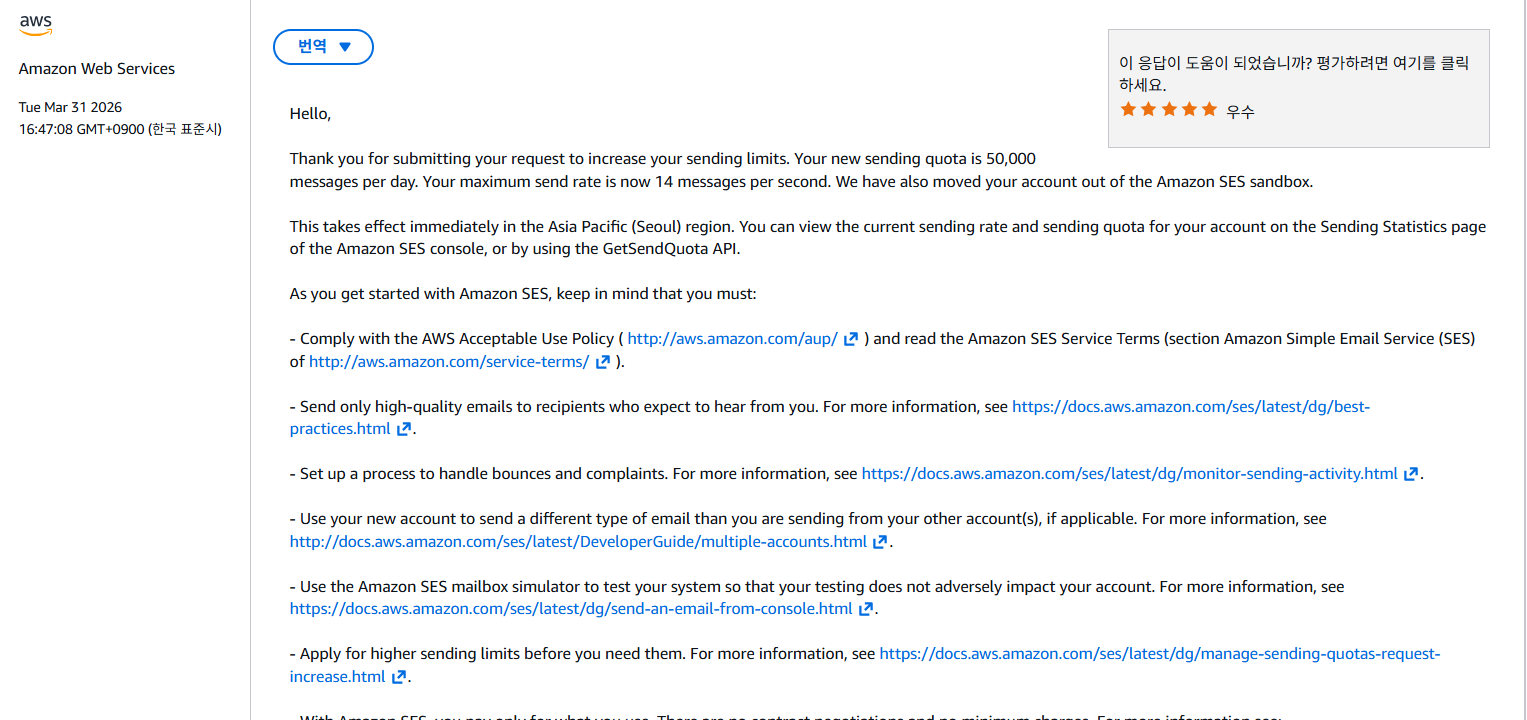Open the send-an-email-from-console.html link
Viewport: 1527px width, 720px height.
tap(571, 609)
